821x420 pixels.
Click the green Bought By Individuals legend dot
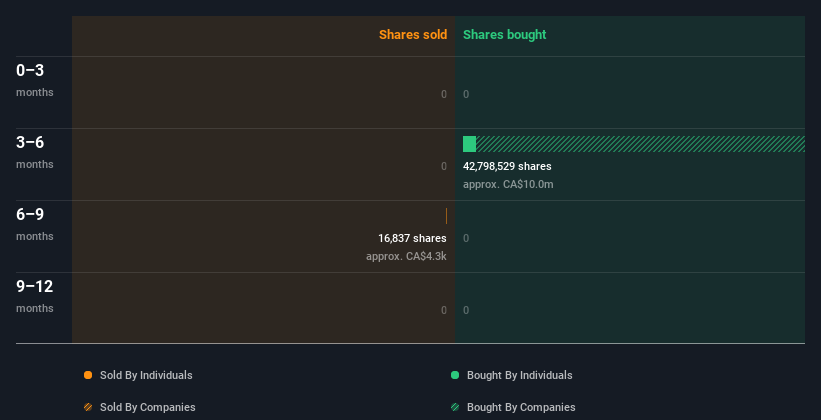click(x=455, y=375)
